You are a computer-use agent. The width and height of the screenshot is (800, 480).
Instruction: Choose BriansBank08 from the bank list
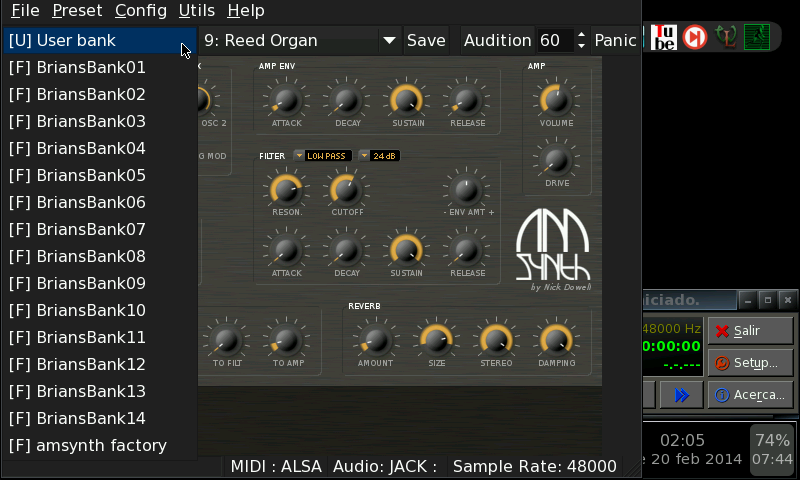pyautogui.click(x=100, y=257)
